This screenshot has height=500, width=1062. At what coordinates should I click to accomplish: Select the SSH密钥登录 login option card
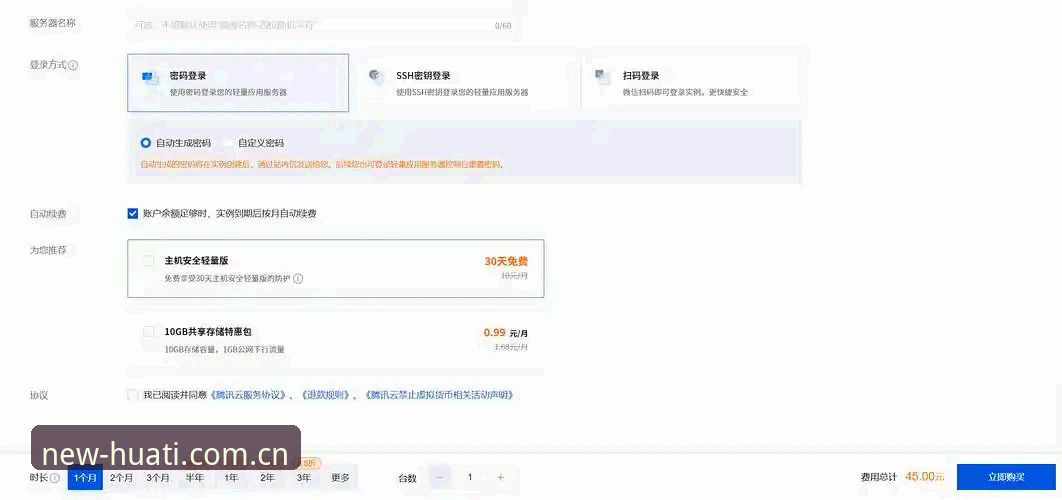coord(463,83)
